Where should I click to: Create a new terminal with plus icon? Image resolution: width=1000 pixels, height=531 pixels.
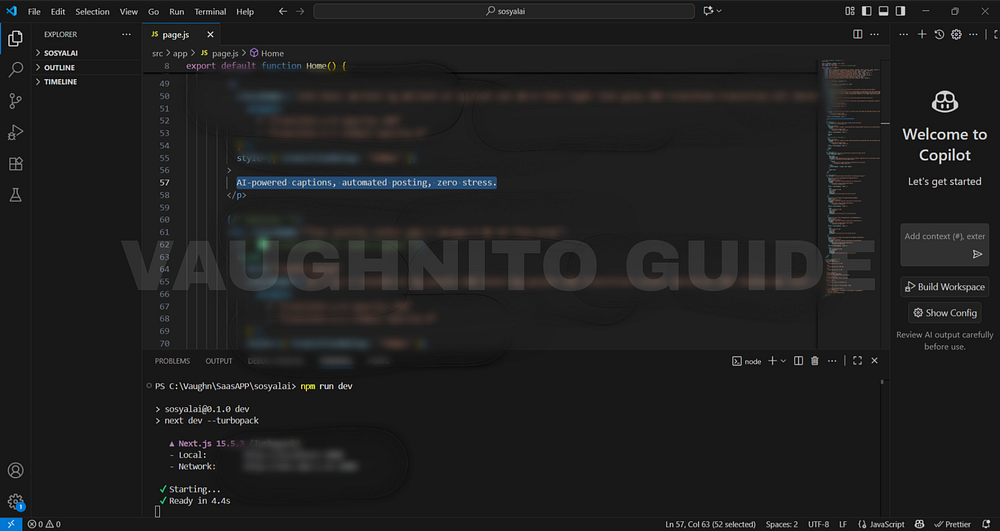point(772,361)
